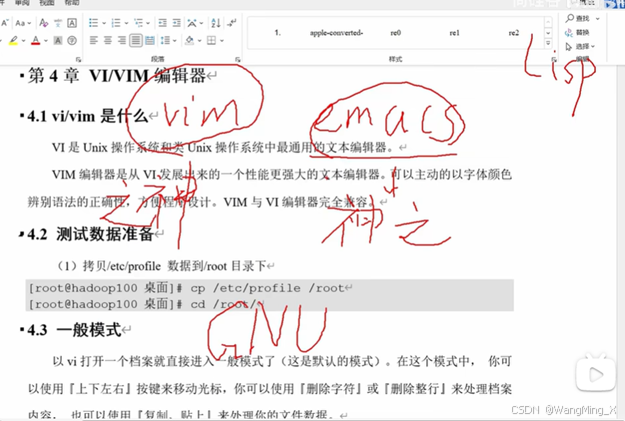Open the Borders dropdown arrow
The image size is (625, 421).
click(222, 41)
